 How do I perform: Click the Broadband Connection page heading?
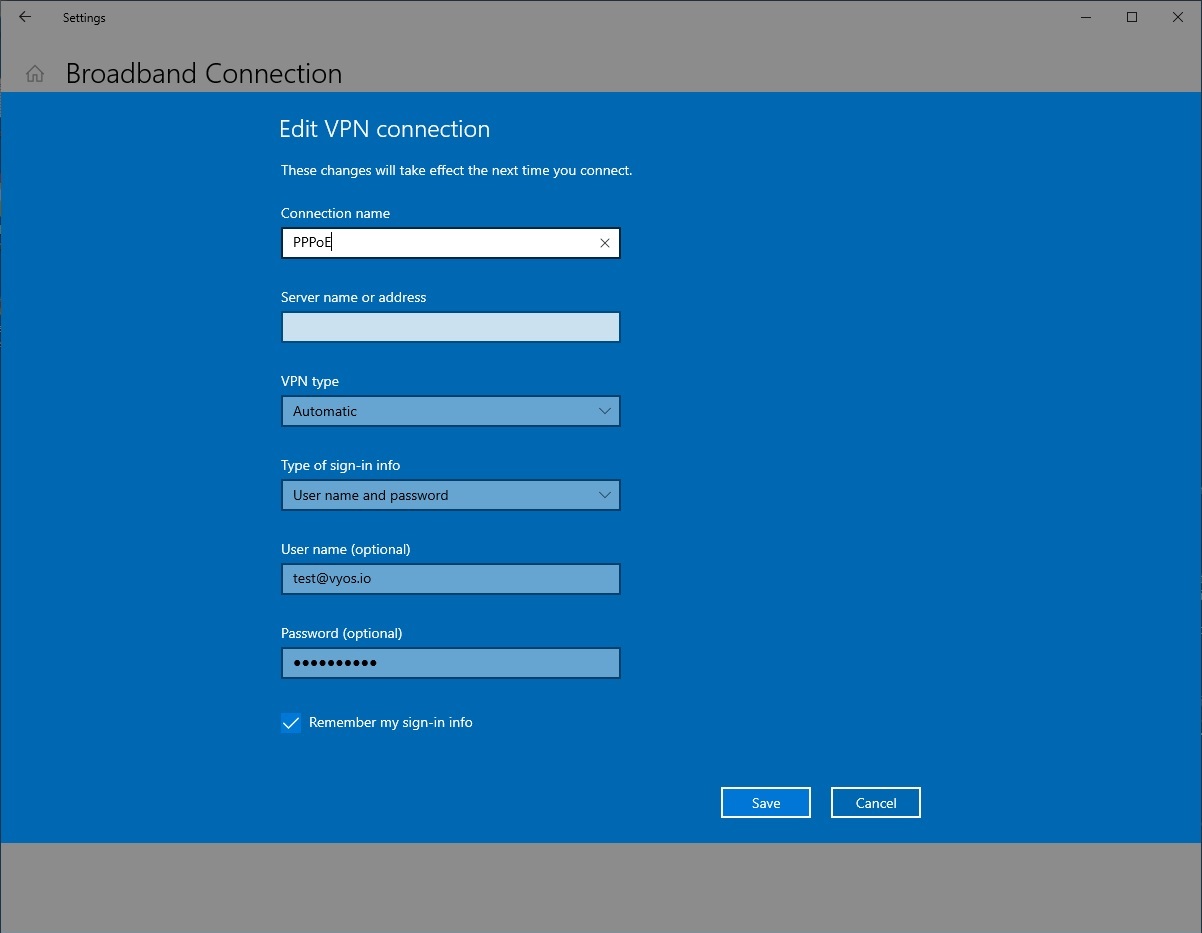click(x=204, y=74)
